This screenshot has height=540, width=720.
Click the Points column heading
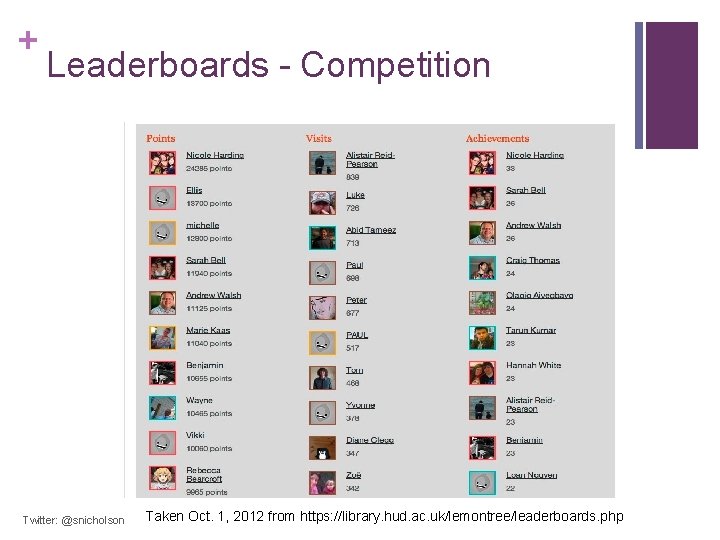160,138
